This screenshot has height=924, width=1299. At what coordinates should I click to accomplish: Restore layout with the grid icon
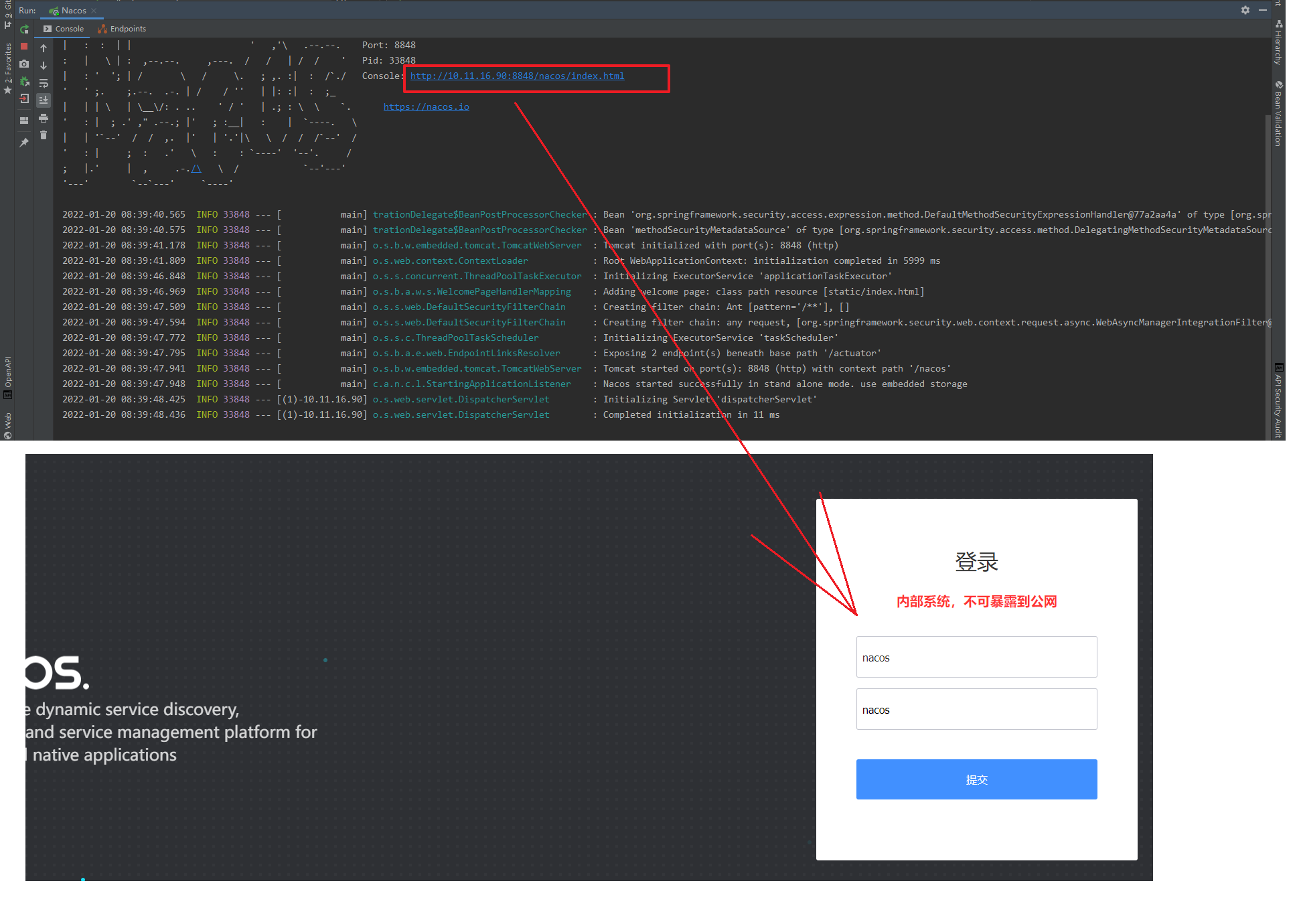pyautogui.click(x=24, y=121)
